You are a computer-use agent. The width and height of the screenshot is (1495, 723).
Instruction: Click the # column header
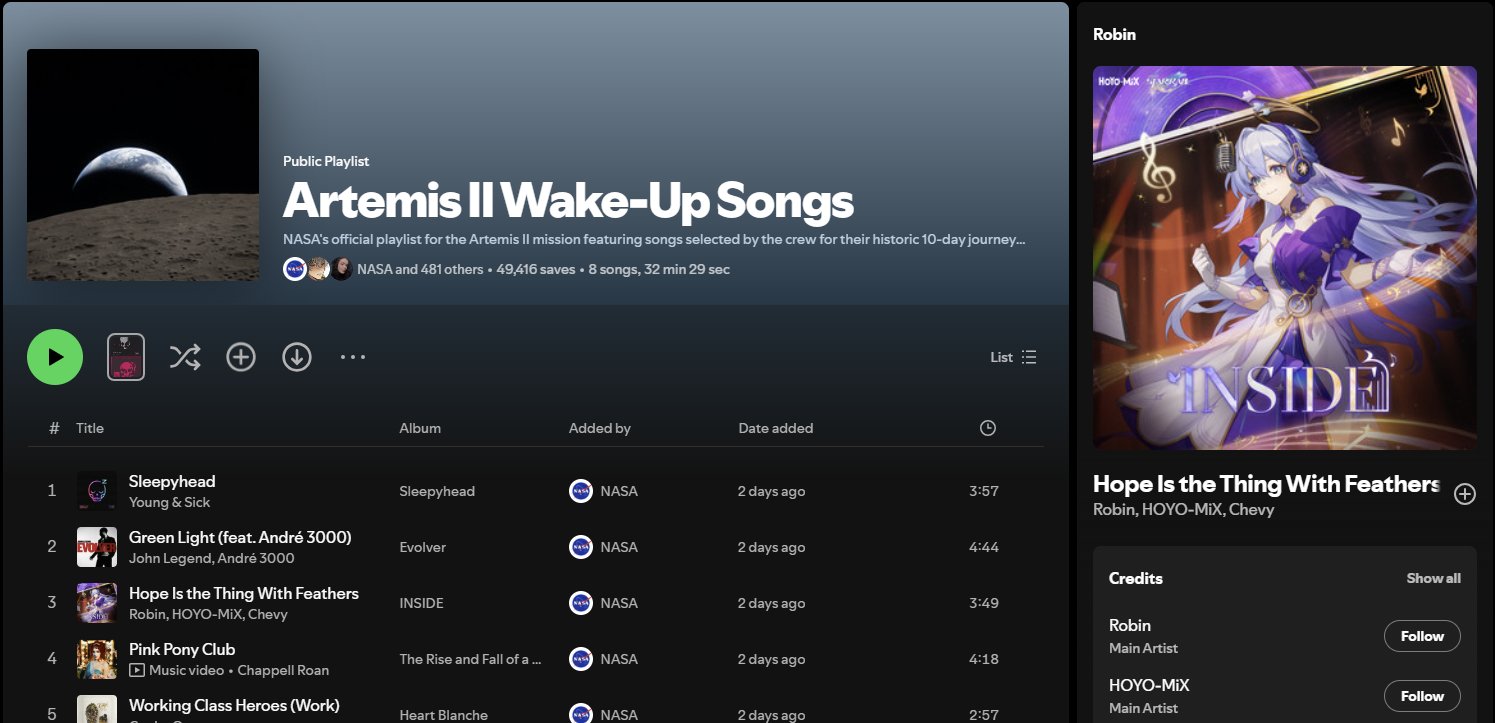[54, 428]
